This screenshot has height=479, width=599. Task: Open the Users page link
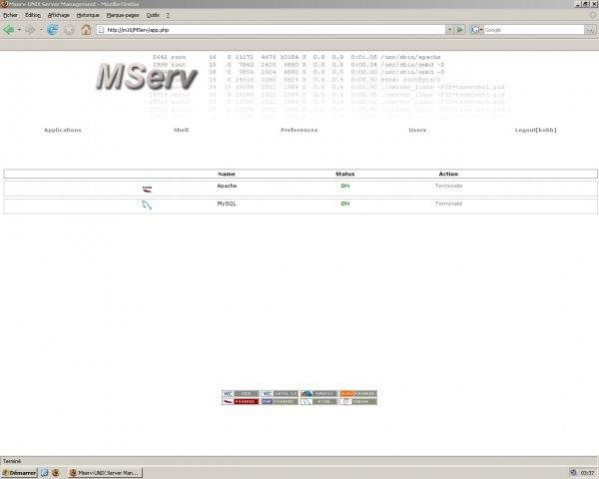coord(417,130)
